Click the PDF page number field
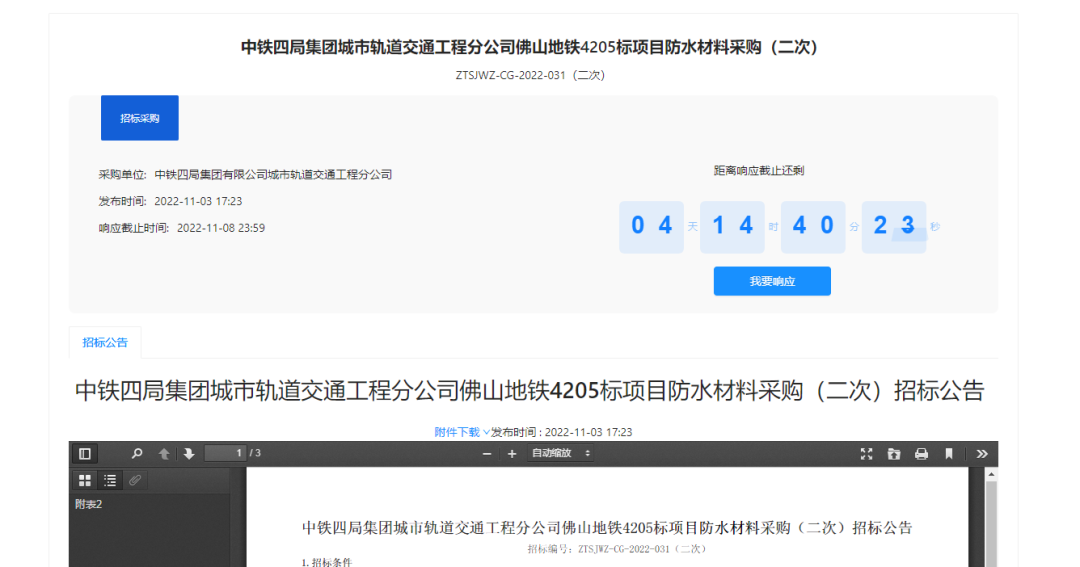Viewport: 1080px width, 567px height. click(x=225, y=454)
